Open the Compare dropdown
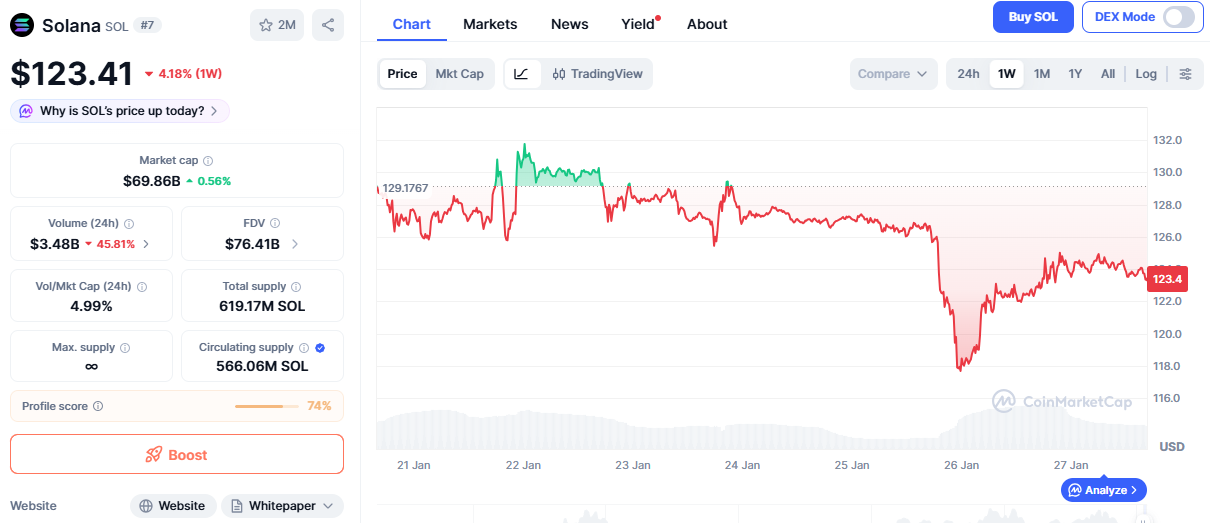This screenshot has height=523, width=1210. [894, 74]
